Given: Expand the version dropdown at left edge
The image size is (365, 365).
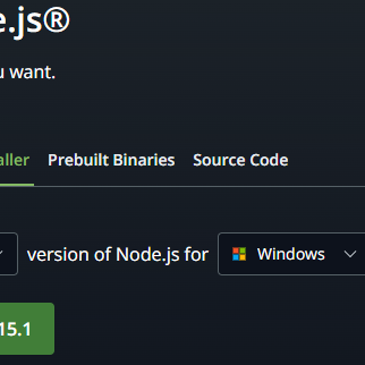Looking at the screenshot, I should [x=9, y=254].
